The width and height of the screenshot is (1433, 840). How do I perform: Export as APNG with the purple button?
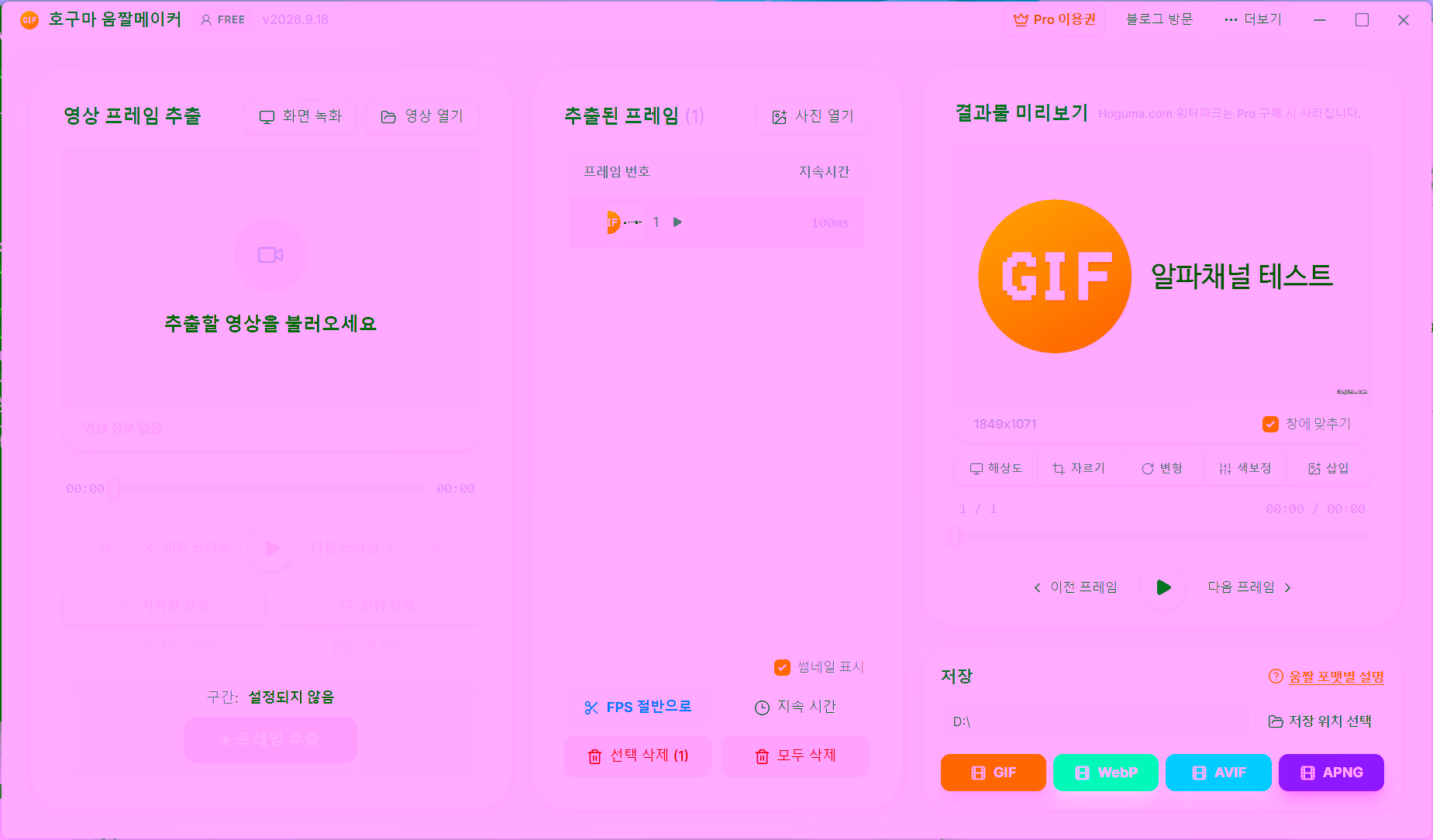(1331, 773)
